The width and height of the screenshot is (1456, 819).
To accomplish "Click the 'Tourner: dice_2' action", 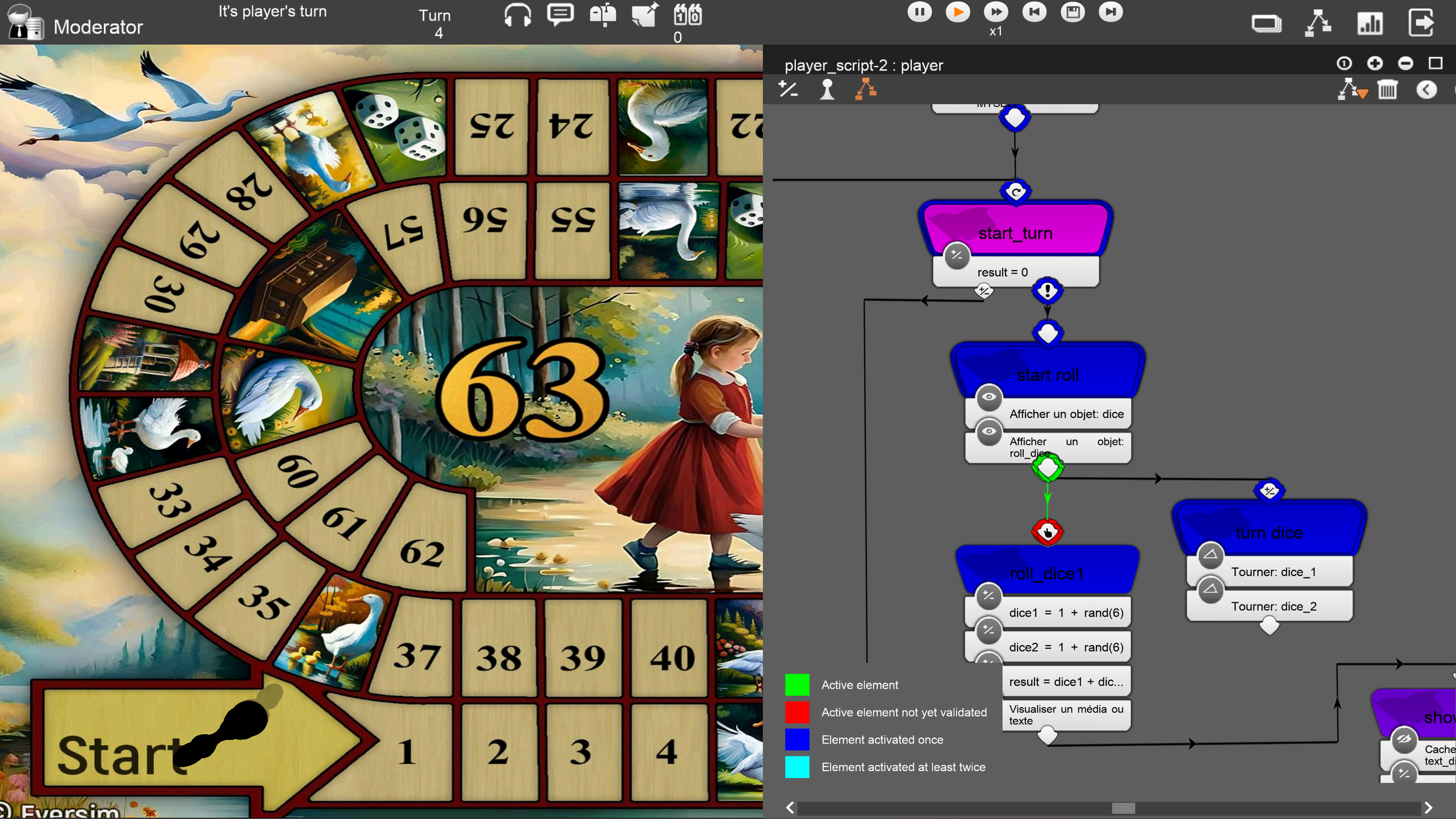I will pos(1269,606).
